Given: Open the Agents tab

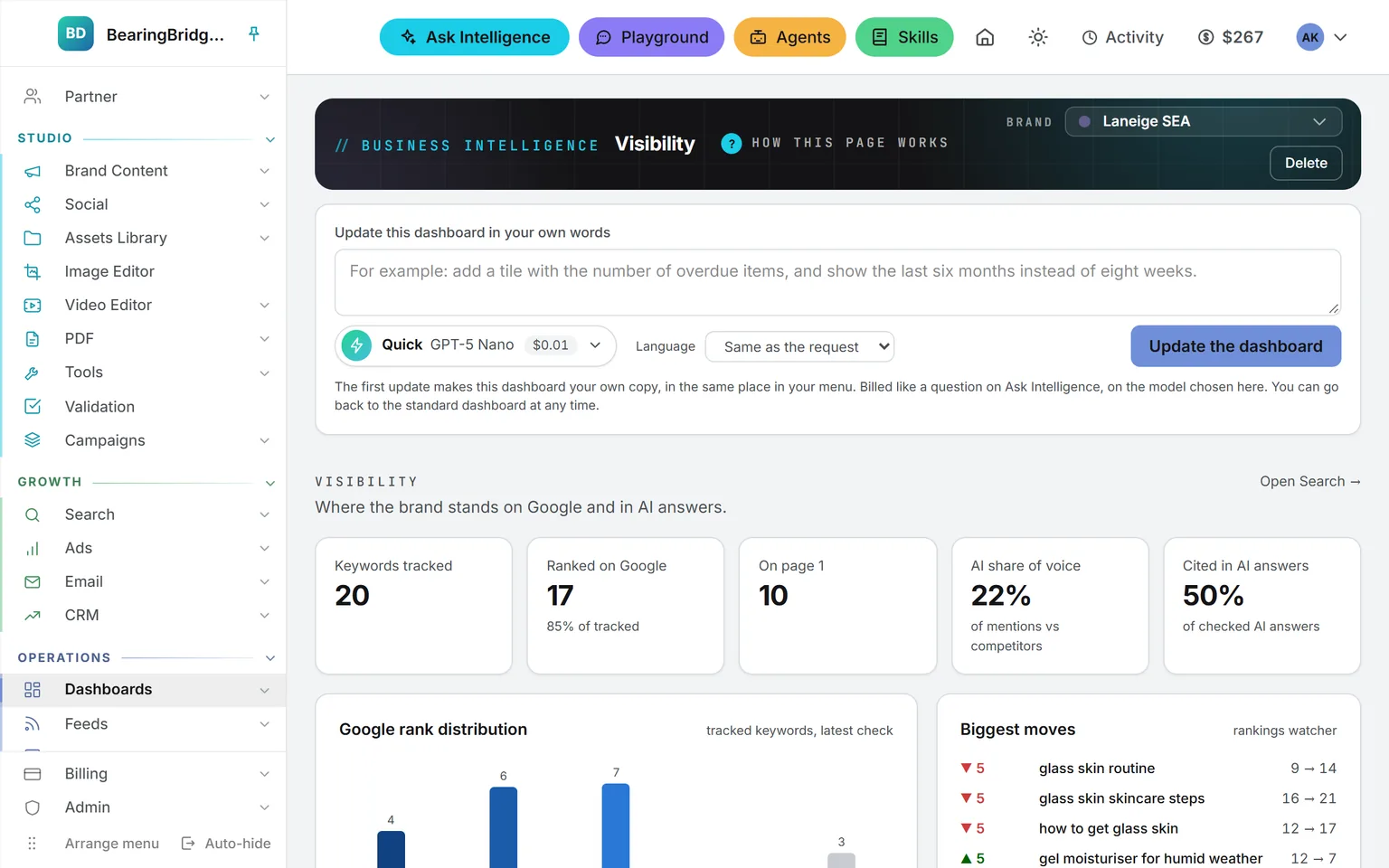Looking at the screenshot, I should point(789,37).
